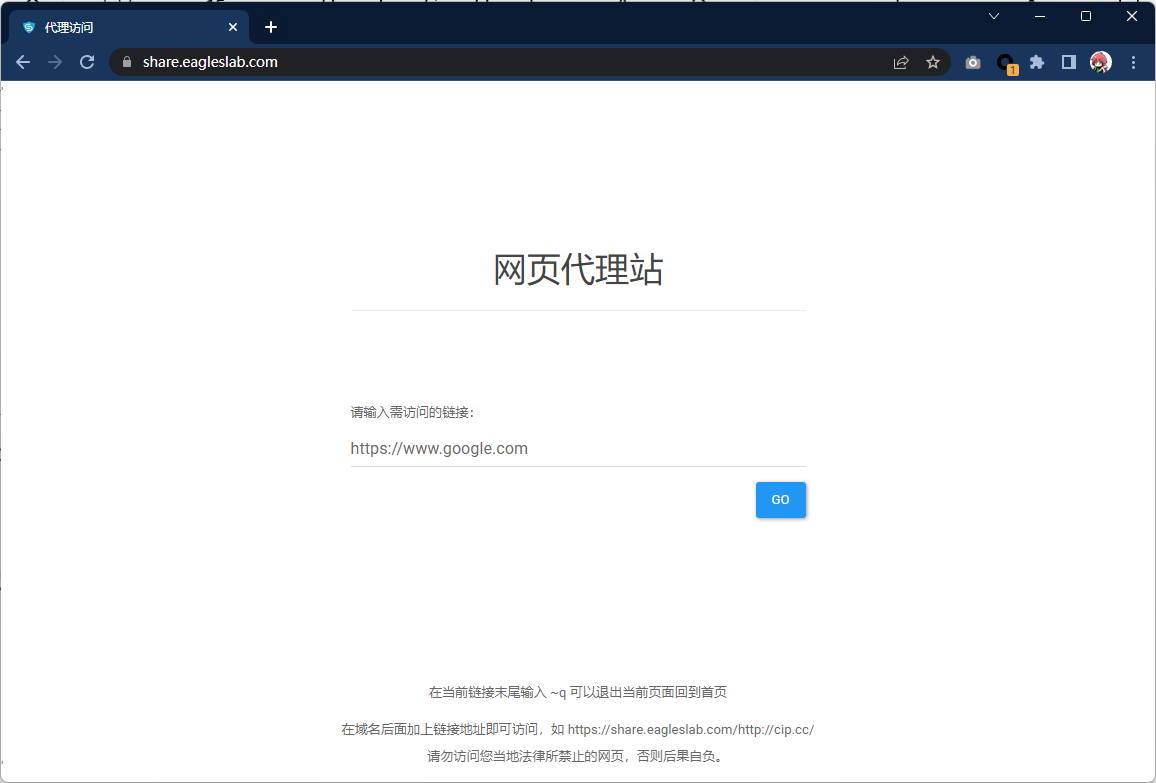View site info via the lock icon

click(126, 62)
